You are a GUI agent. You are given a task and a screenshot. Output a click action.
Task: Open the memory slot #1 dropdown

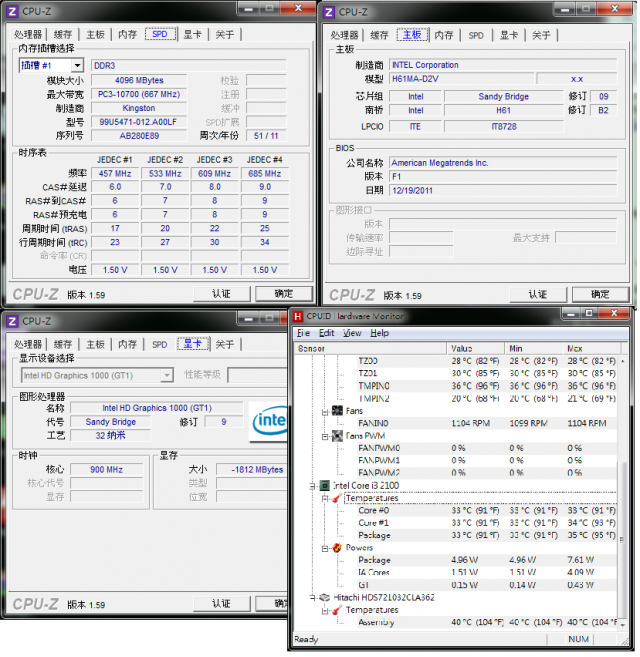pos(77,65)
